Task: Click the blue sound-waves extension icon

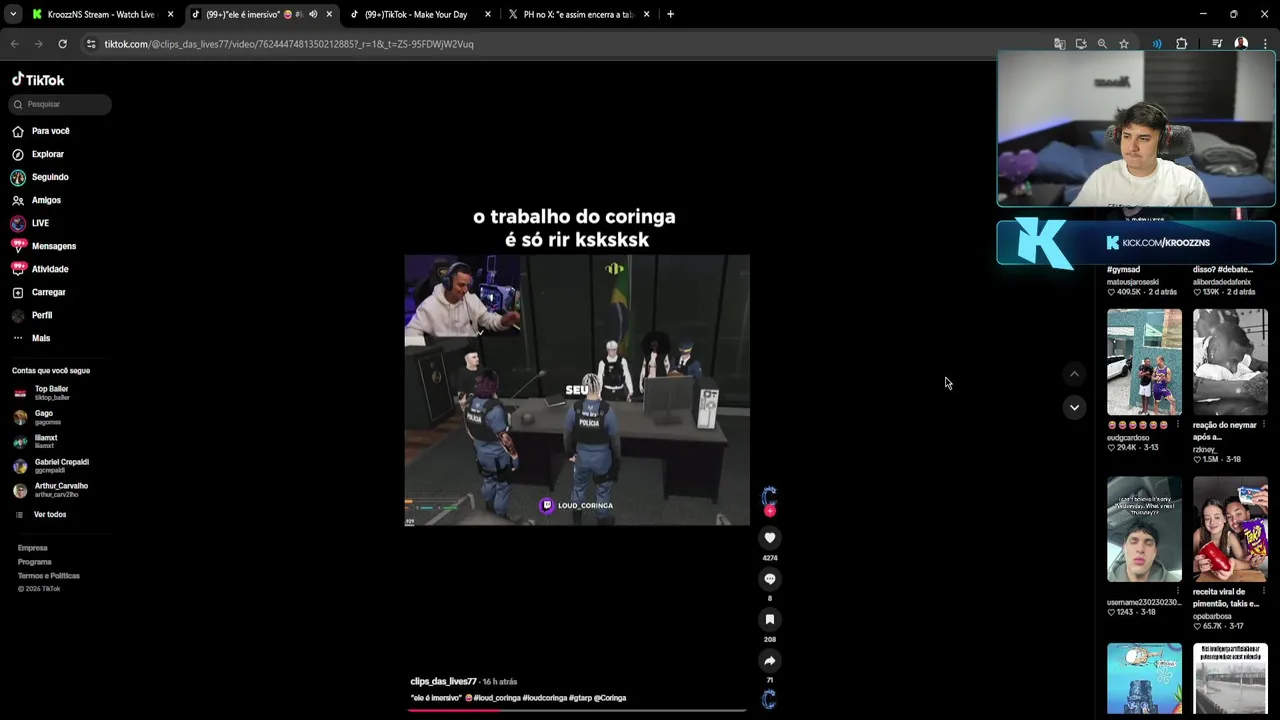Action: point(1157,44)
